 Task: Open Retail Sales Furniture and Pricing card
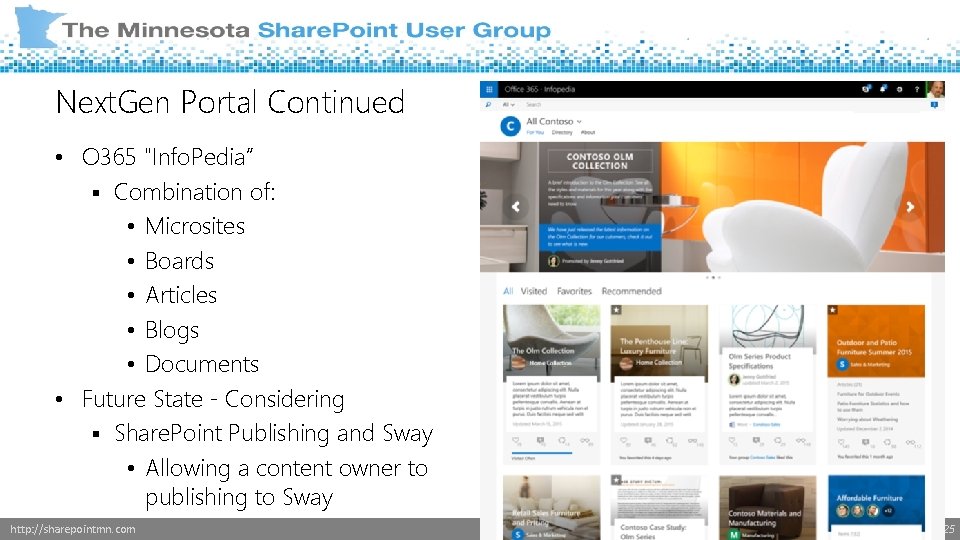(551, 507)
